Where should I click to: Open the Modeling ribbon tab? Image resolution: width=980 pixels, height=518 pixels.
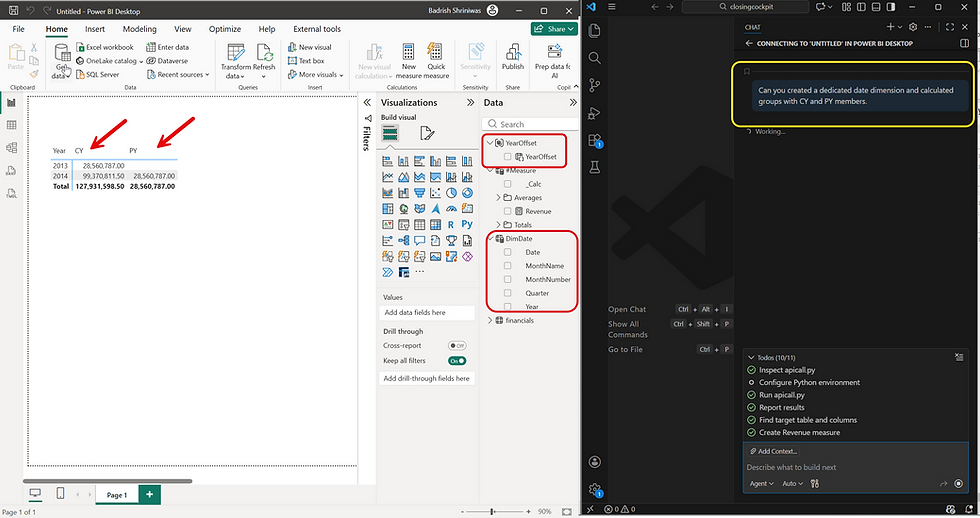click(x=139, y=29)
